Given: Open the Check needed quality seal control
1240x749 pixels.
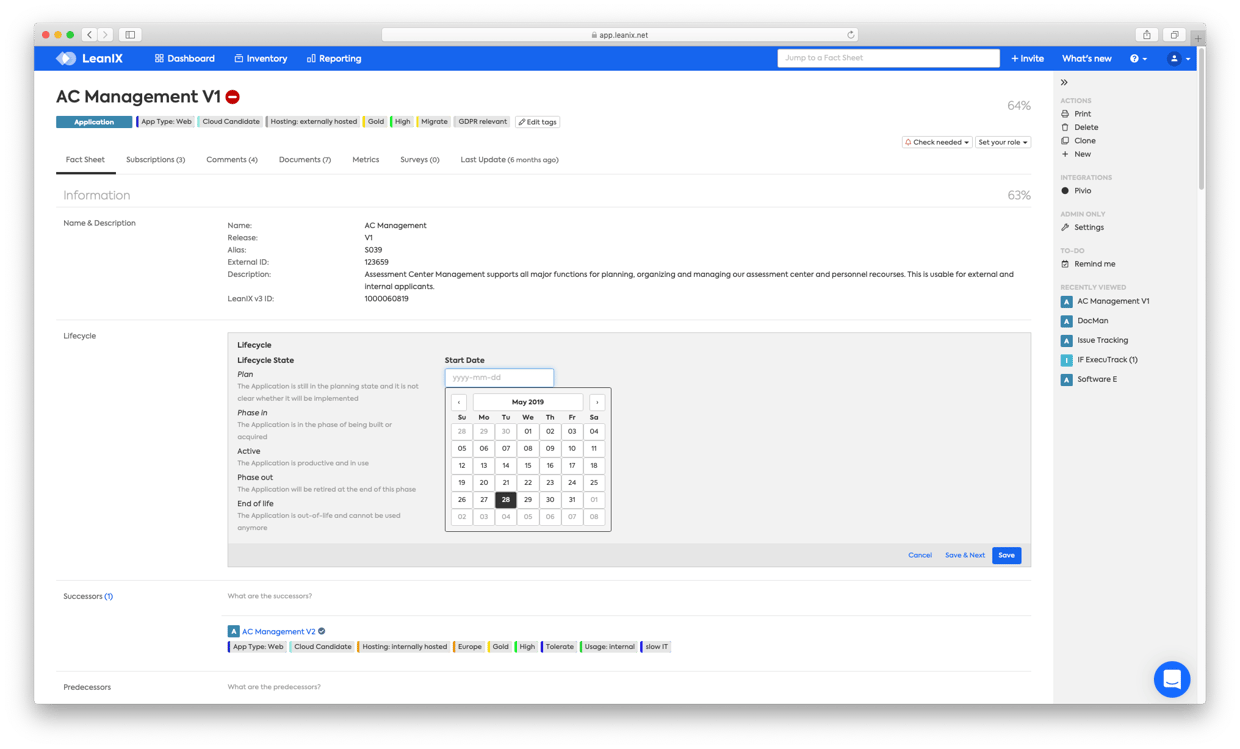Looking at the screenshot, I should pos(936,142).
